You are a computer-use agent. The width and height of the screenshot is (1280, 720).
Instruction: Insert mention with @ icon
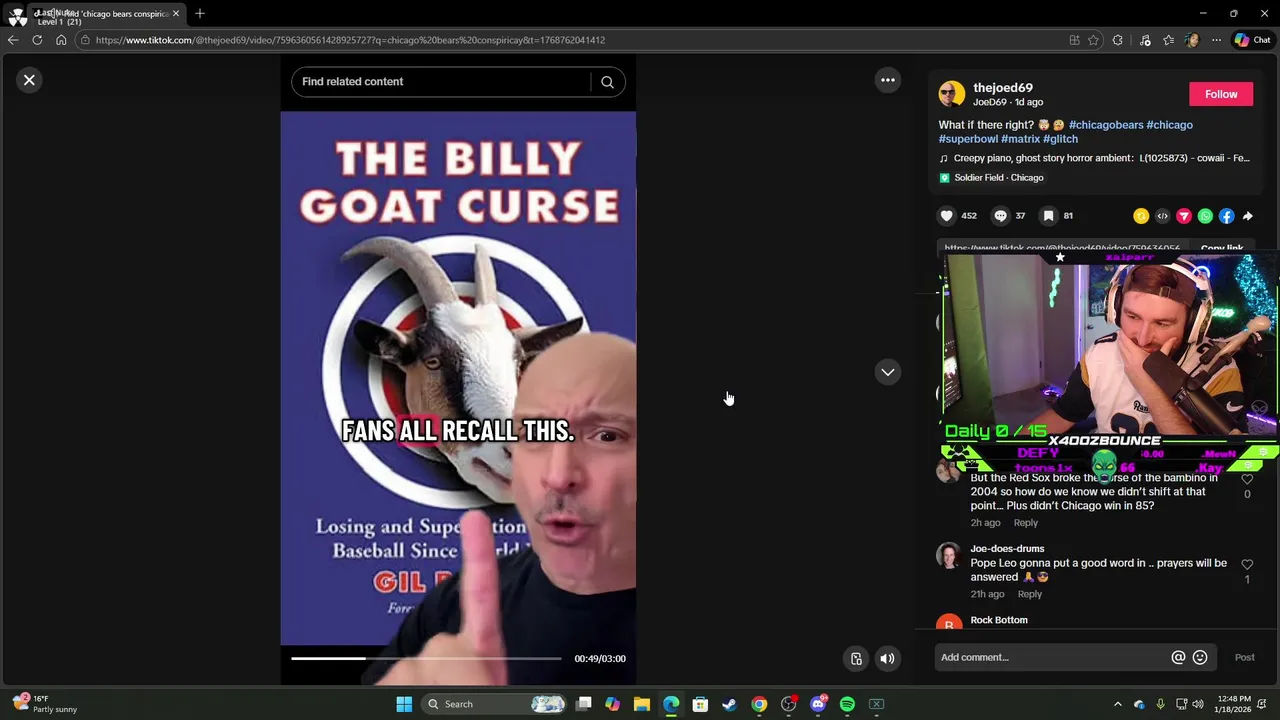(1178, 657)
